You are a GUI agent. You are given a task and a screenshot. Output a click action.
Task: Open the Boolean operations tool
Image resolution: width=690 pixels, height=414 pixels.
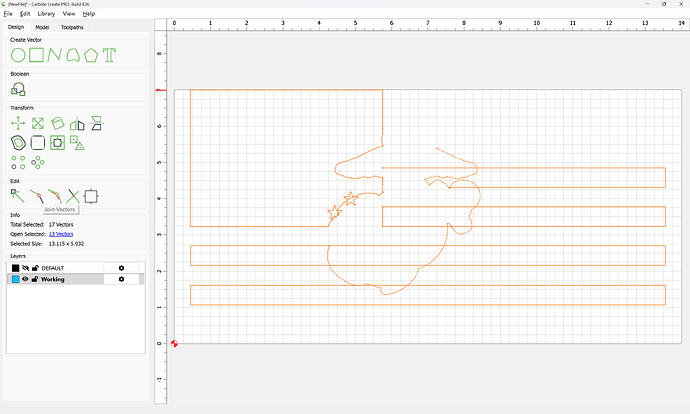[x=18, y=89]
